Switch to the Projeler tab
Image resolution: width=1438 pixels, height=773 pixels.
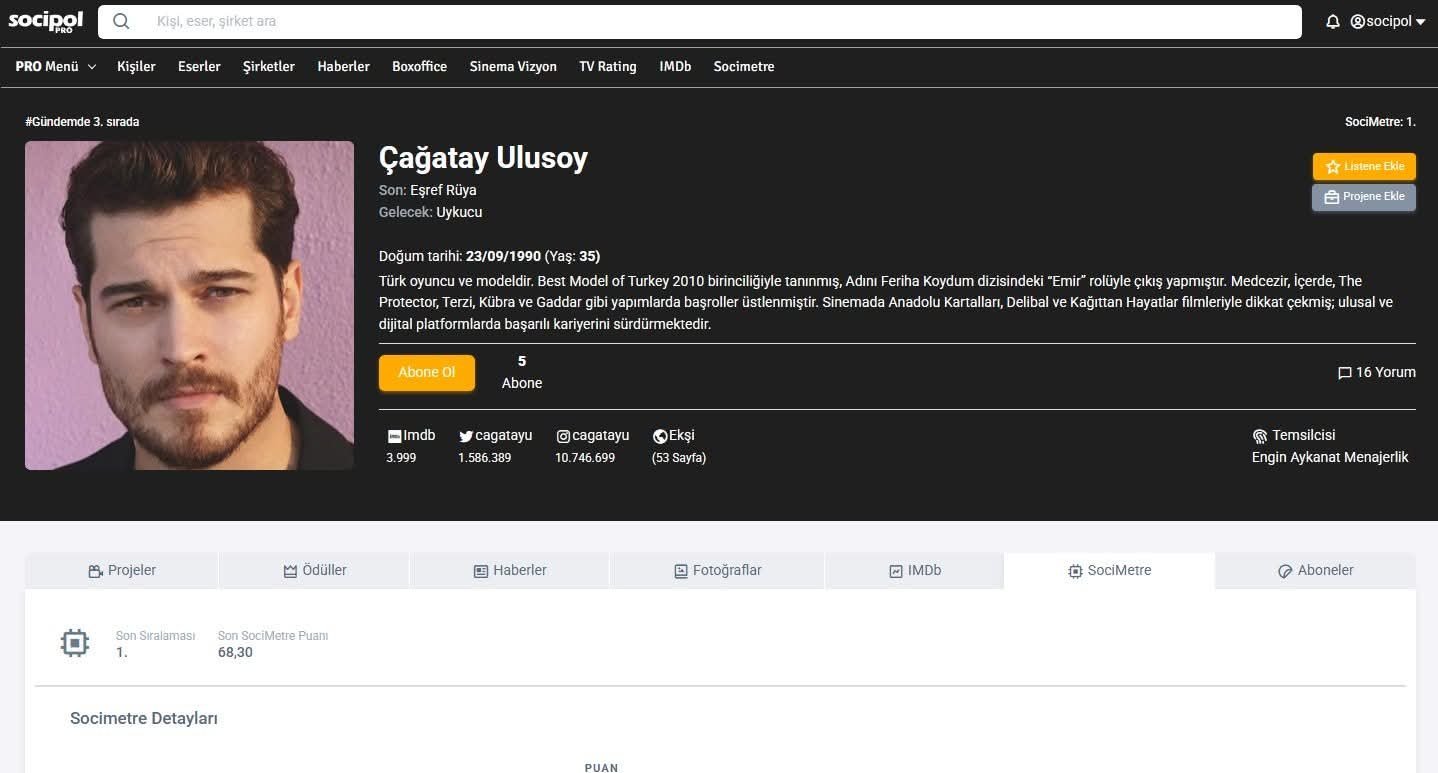[121, 571]
